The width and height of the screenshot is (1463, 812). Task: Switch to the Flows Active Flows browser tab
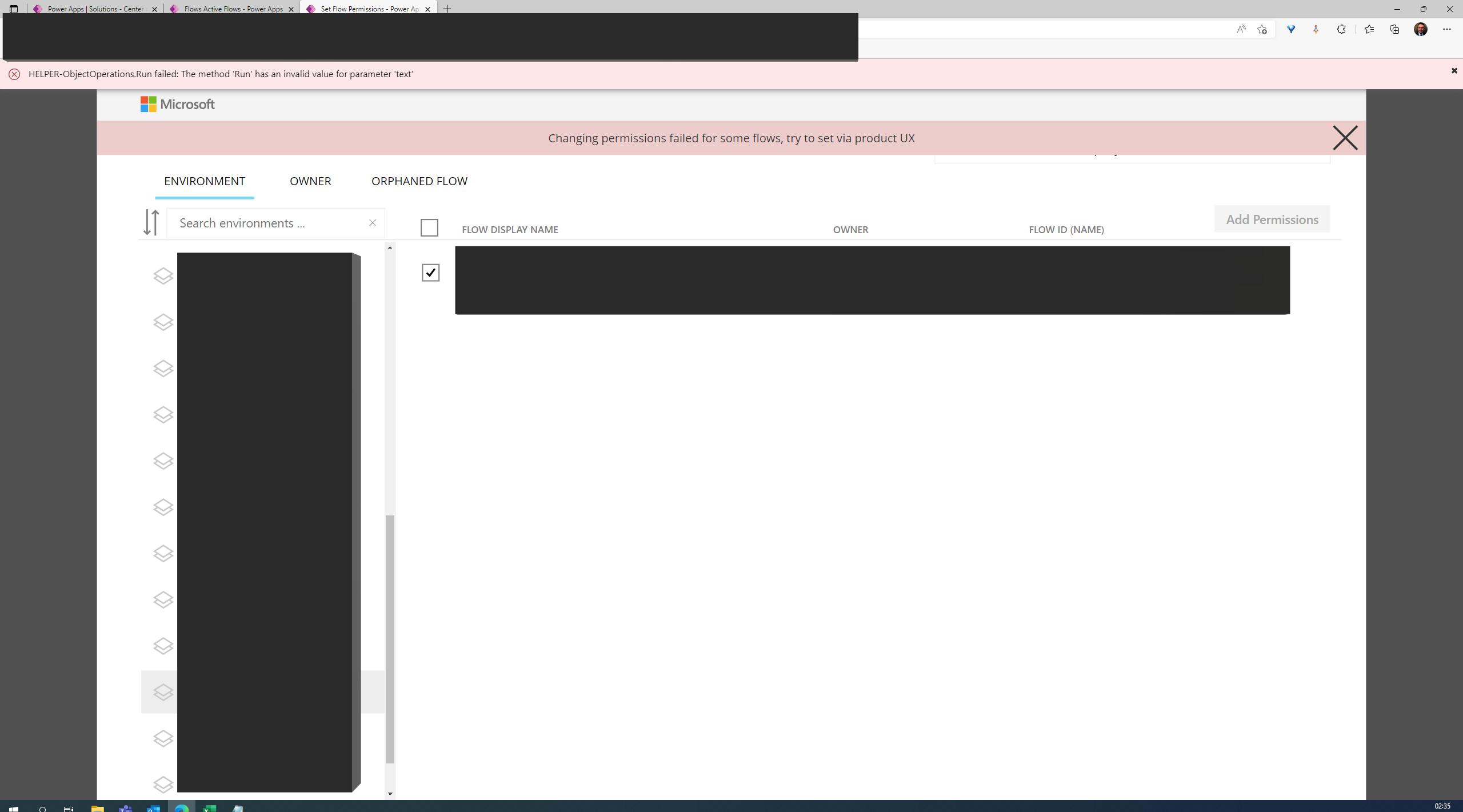pyautogui.click(x=231, y=9)
